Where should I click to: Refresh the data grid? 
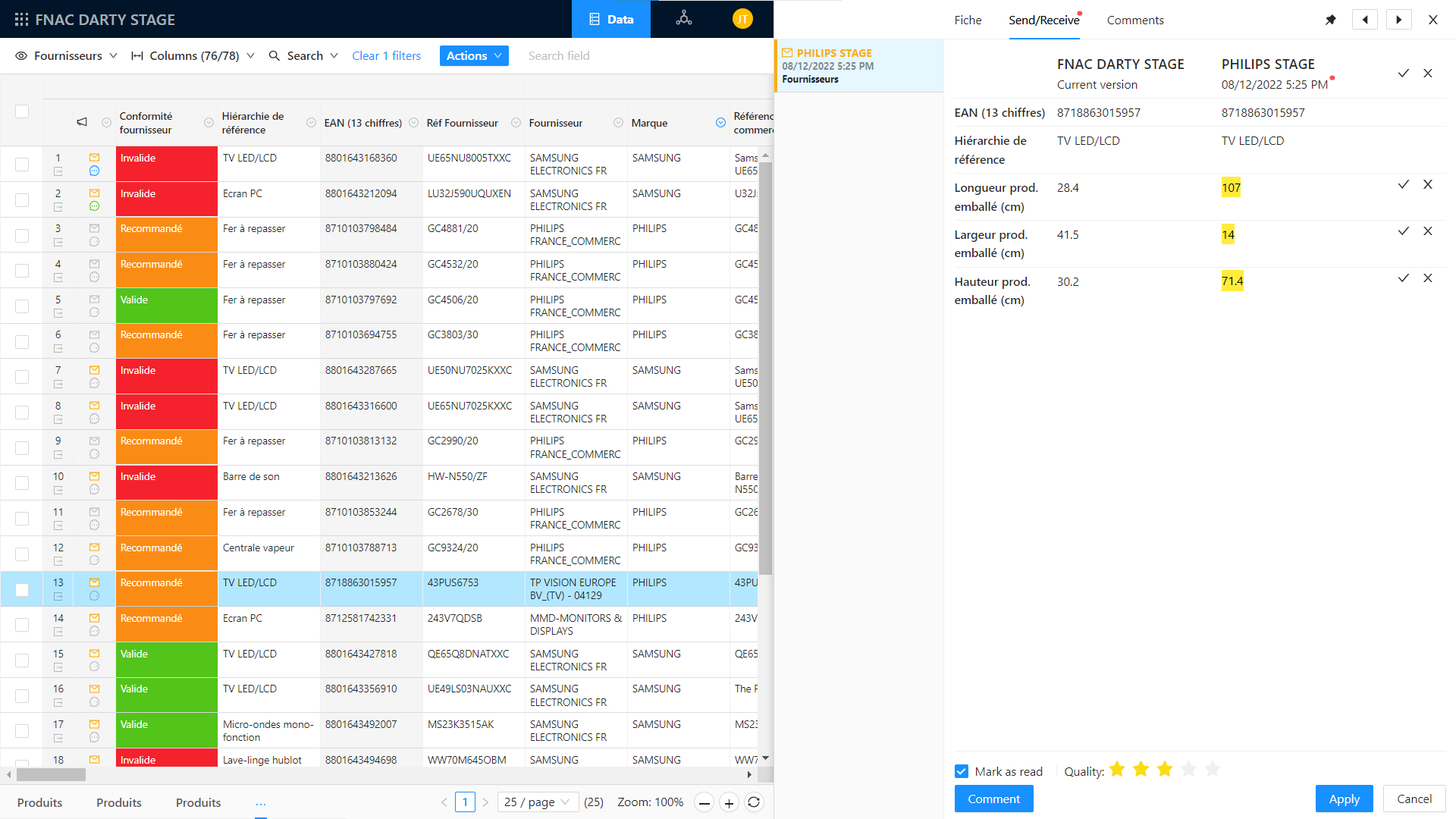point(753,802)
